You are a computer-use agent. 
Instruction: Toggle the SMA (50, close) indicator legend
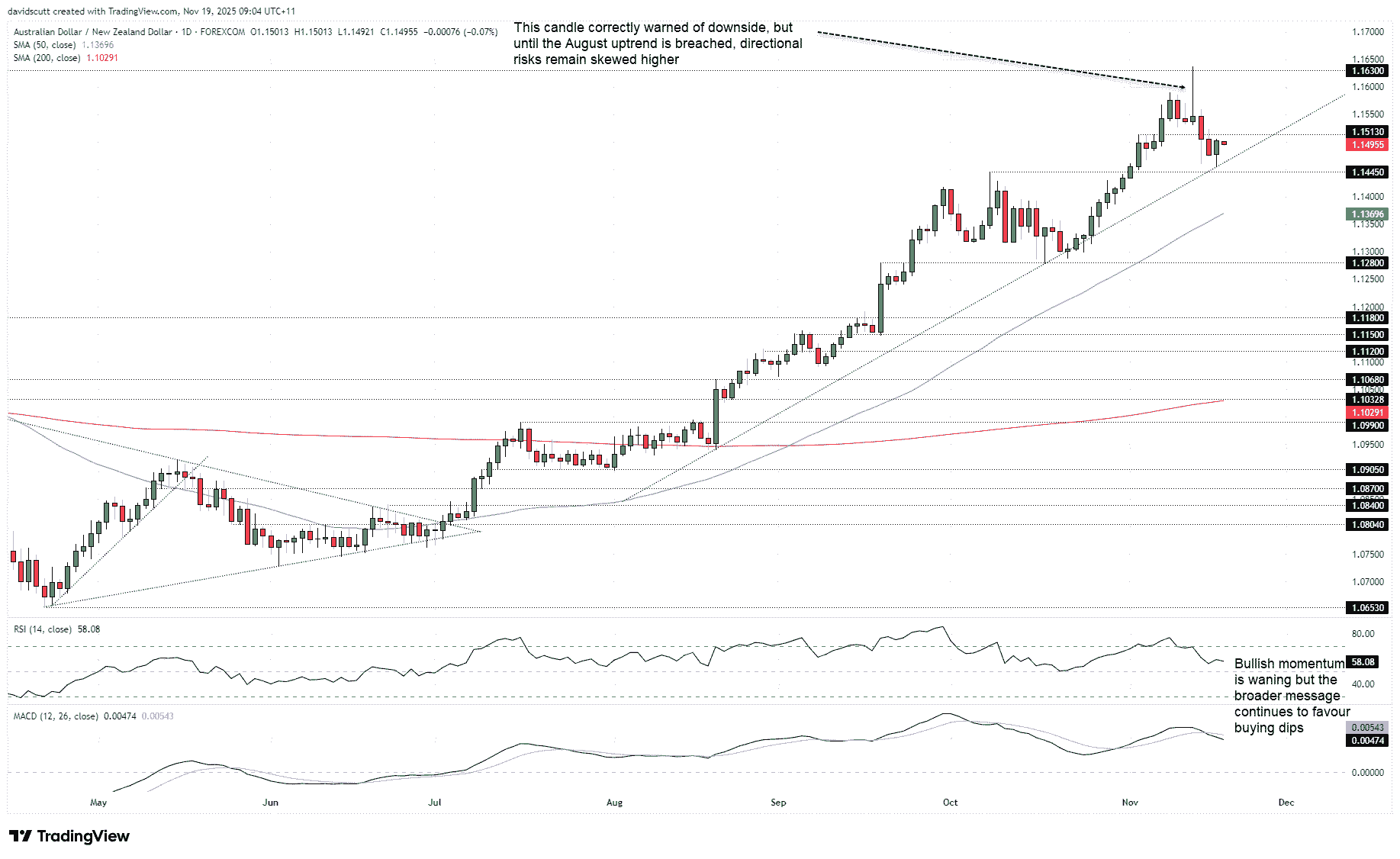(43, 45)
